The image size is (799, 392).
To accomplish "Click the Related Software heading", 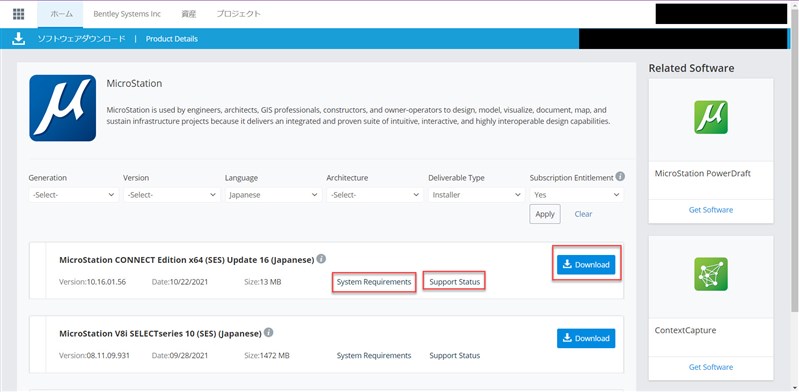I will (x=691, y=68).
